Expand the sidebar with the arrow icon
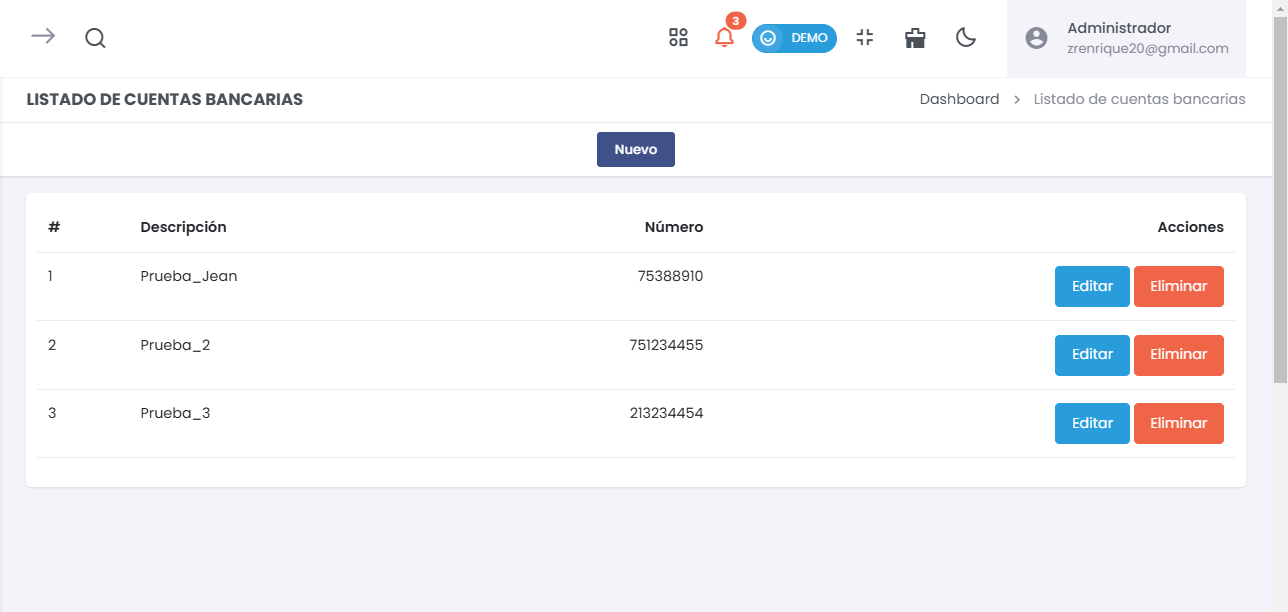The image size is (1288, 612). 42,37
